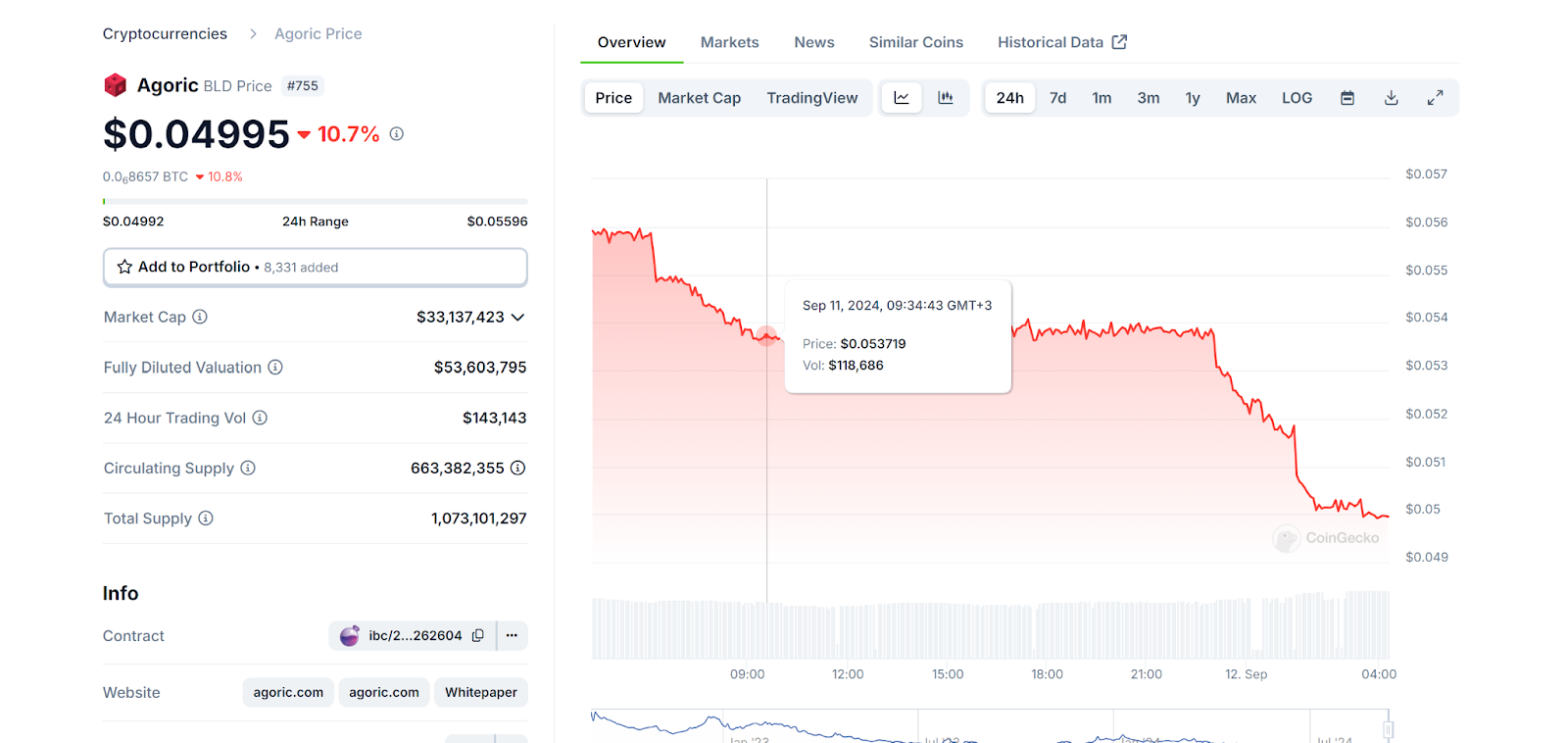The image size is (1568, 743).
Task: Click the 12. Sep axis label
Action: tap(1247, 674)
